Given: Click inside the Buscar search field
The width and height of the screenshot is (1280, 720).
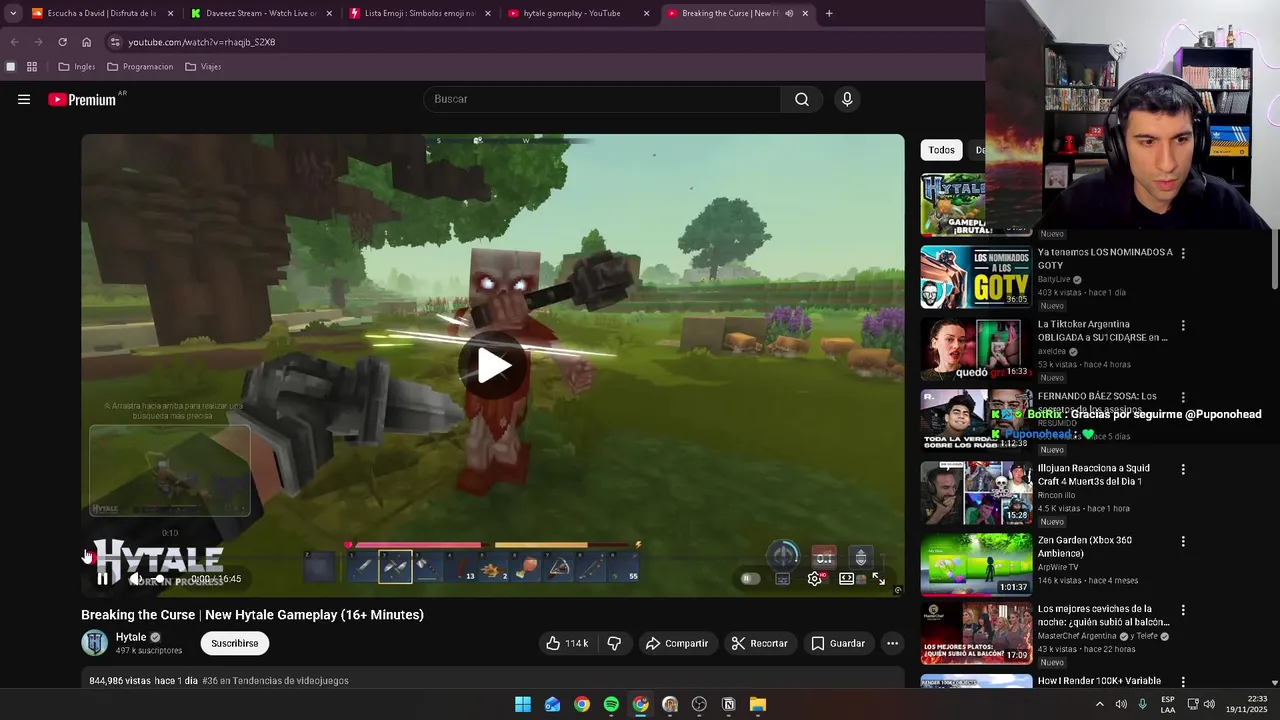Looking at the screenshot, I should tap(602, 99).
